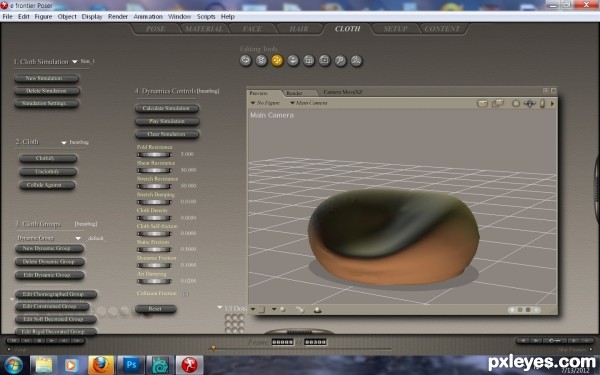The width and height of the screenshot is (600, 375).
Task: Click the Reset button under Dynamics Controls
Action: coord(155,309)
